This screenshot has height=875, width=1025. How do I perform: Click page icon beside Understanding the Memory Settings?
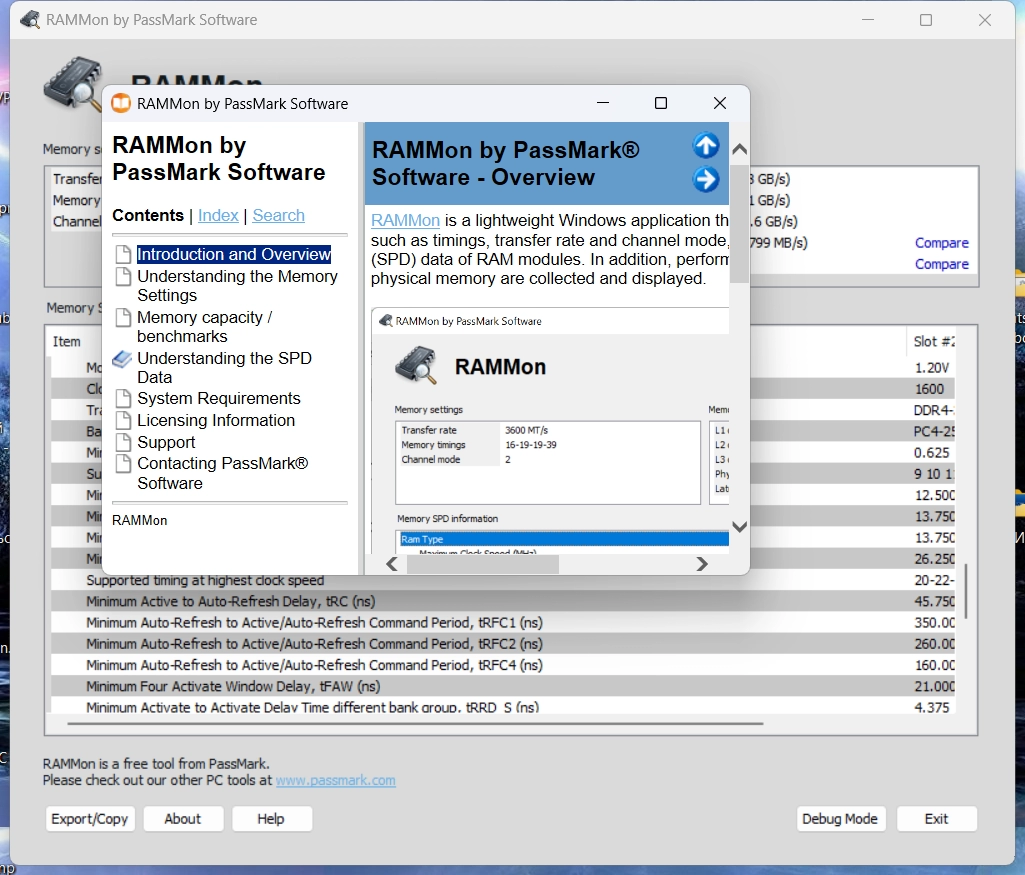(x=123, y=276)
